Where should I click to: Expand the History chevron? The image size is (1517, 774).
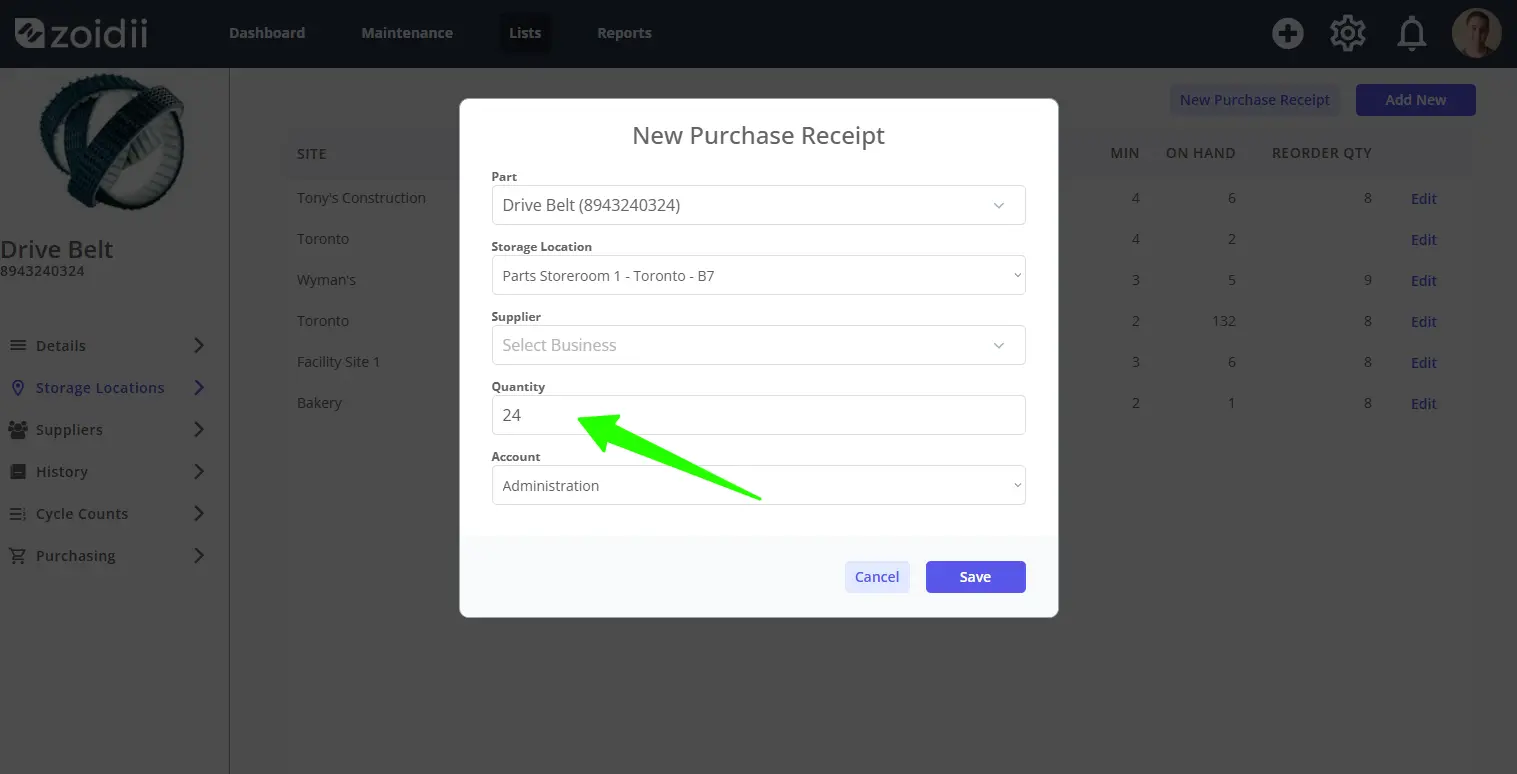point(198,471)
